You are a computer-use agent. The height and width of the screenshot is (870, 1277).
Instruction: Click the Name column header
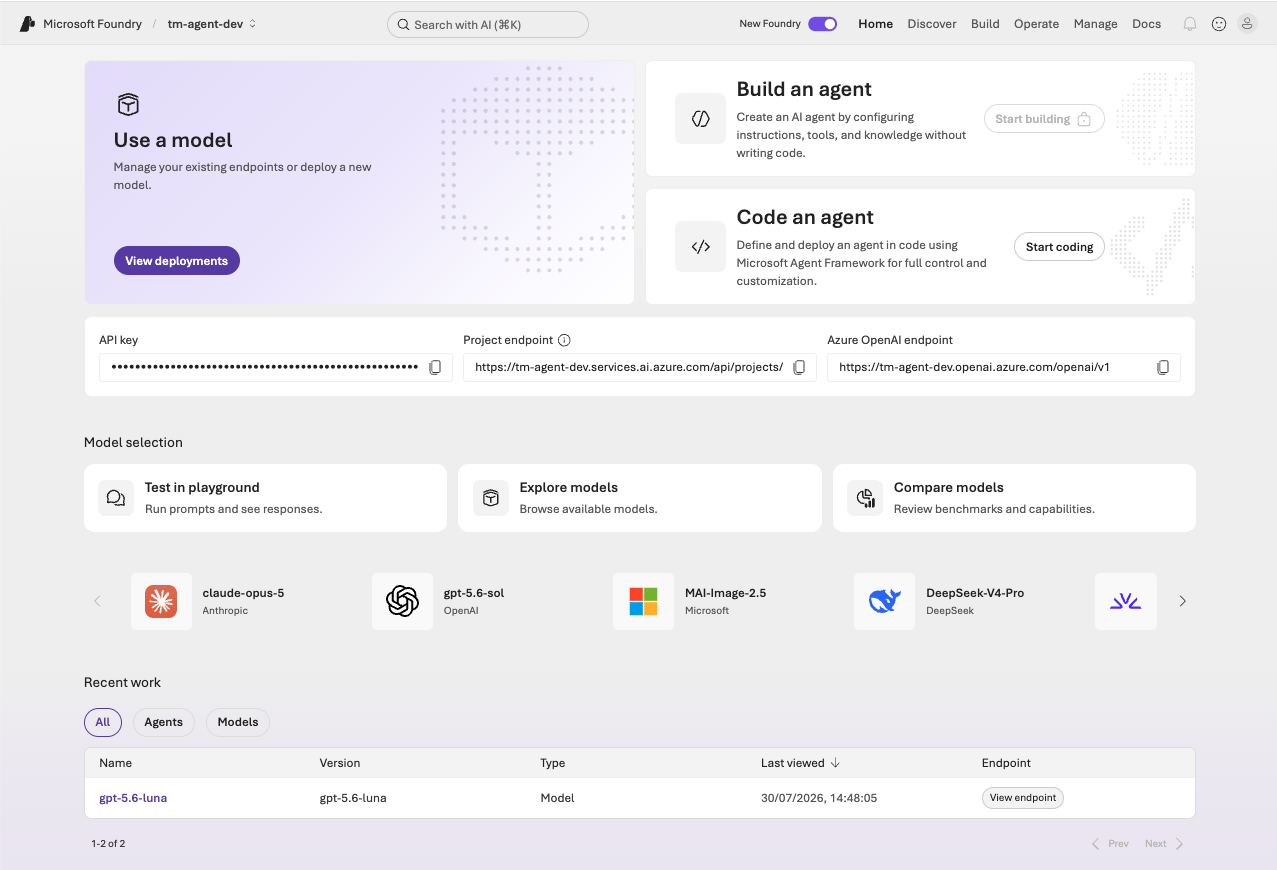116,763
